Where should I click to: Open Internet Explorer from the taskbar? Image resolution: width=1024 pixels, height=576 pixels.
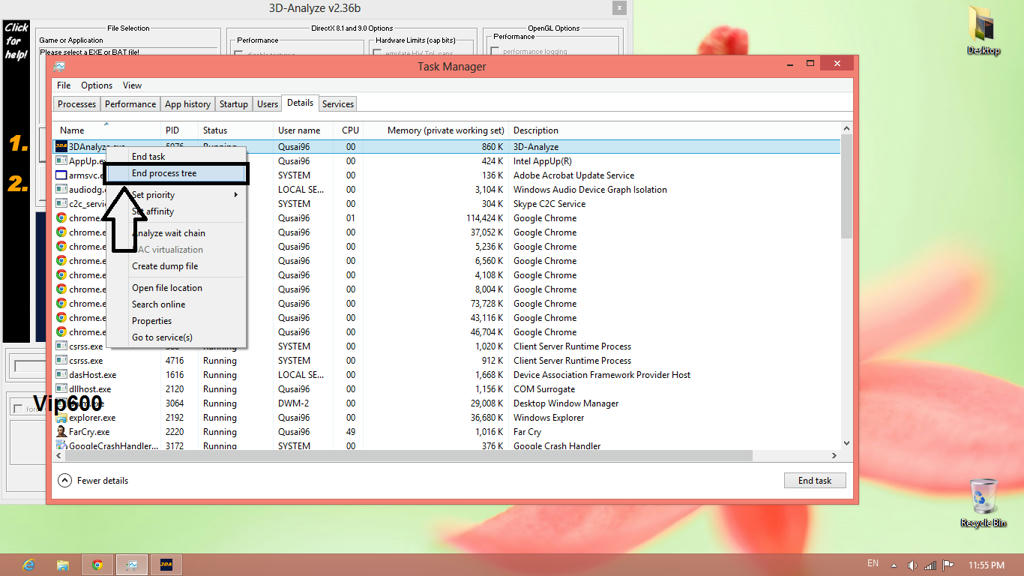coord(28,565)
